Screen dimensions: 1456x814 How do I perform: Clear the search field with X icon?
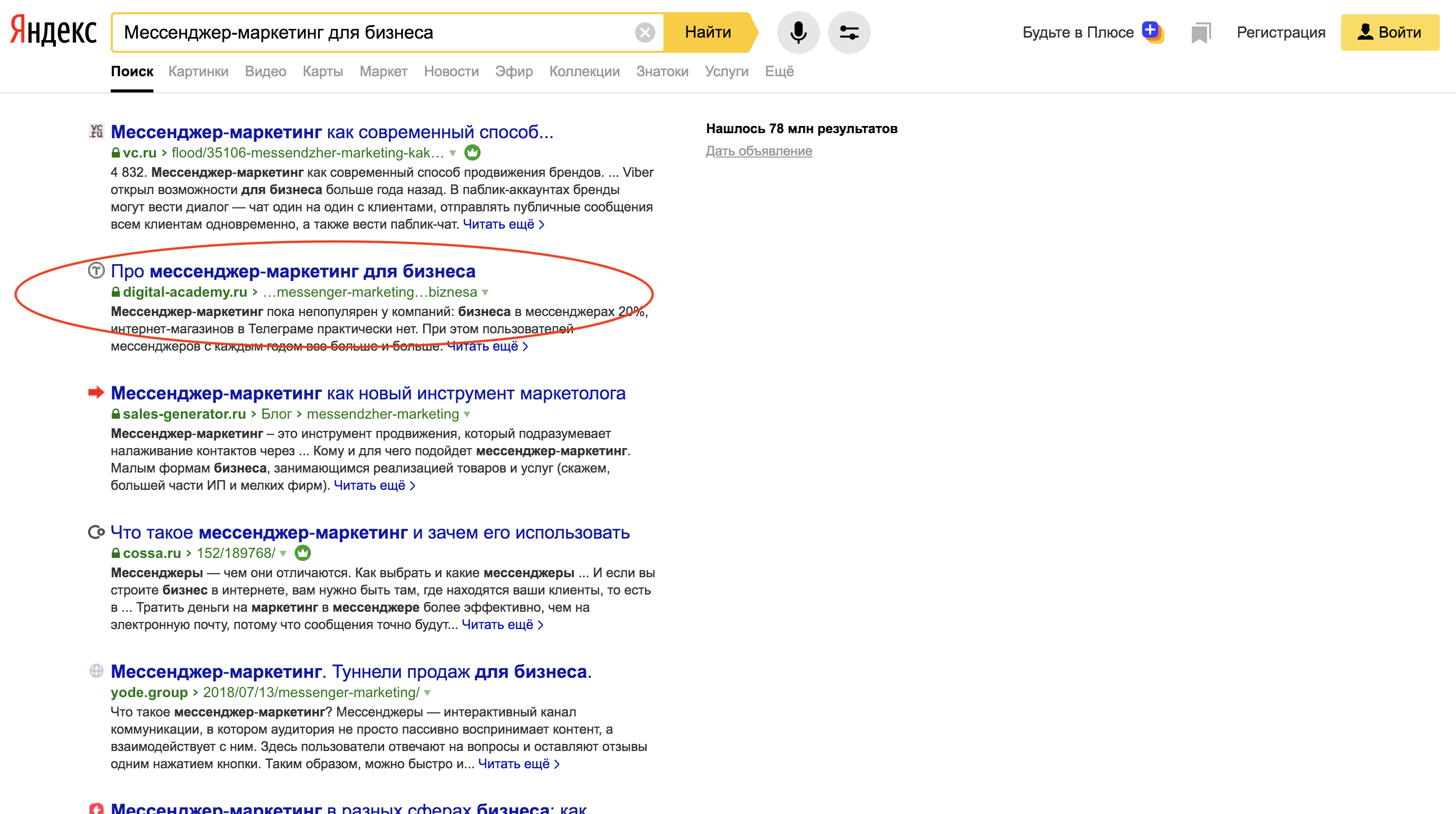644,32
